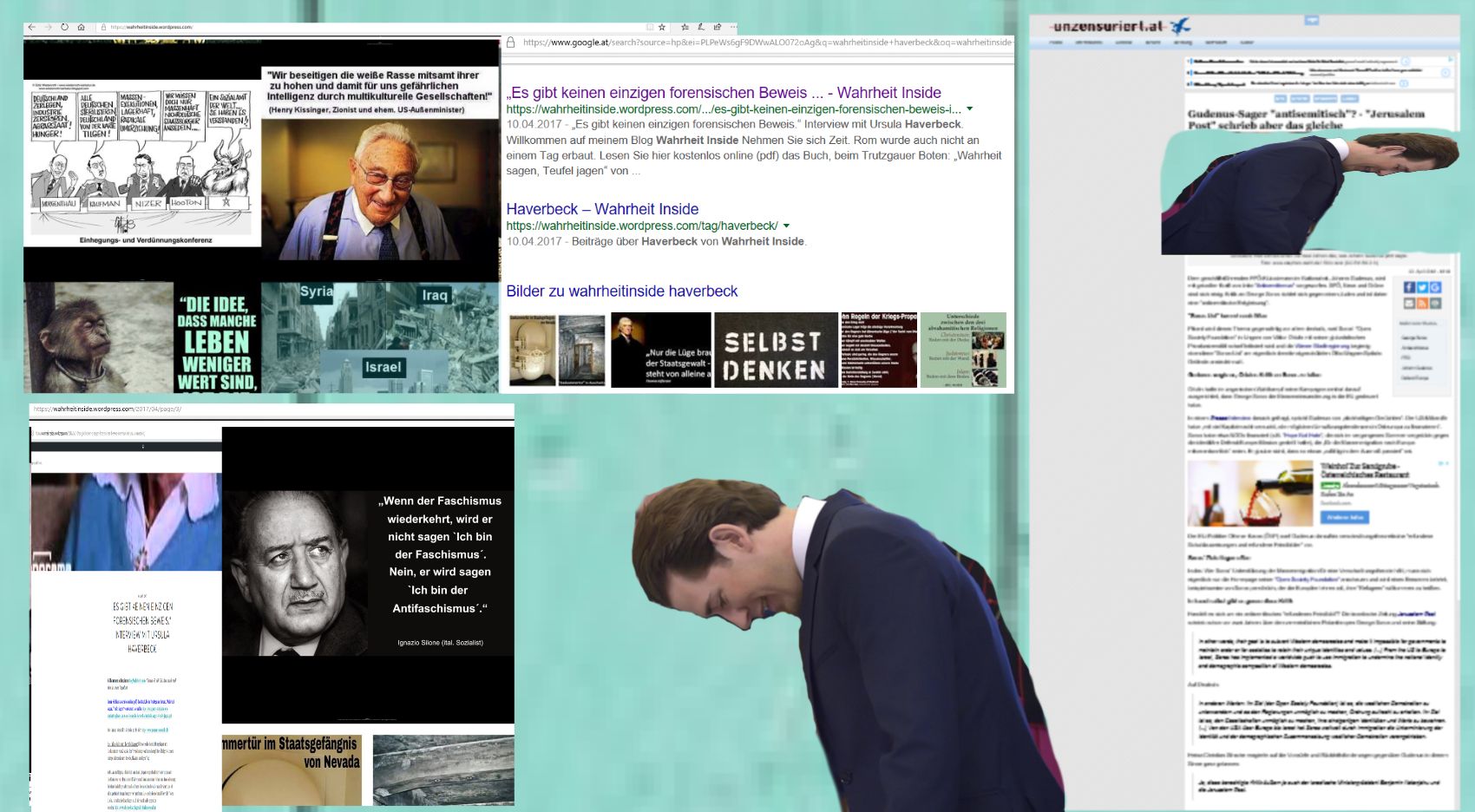
Task: Open the favorites hub icon
Action: point(685,27)
